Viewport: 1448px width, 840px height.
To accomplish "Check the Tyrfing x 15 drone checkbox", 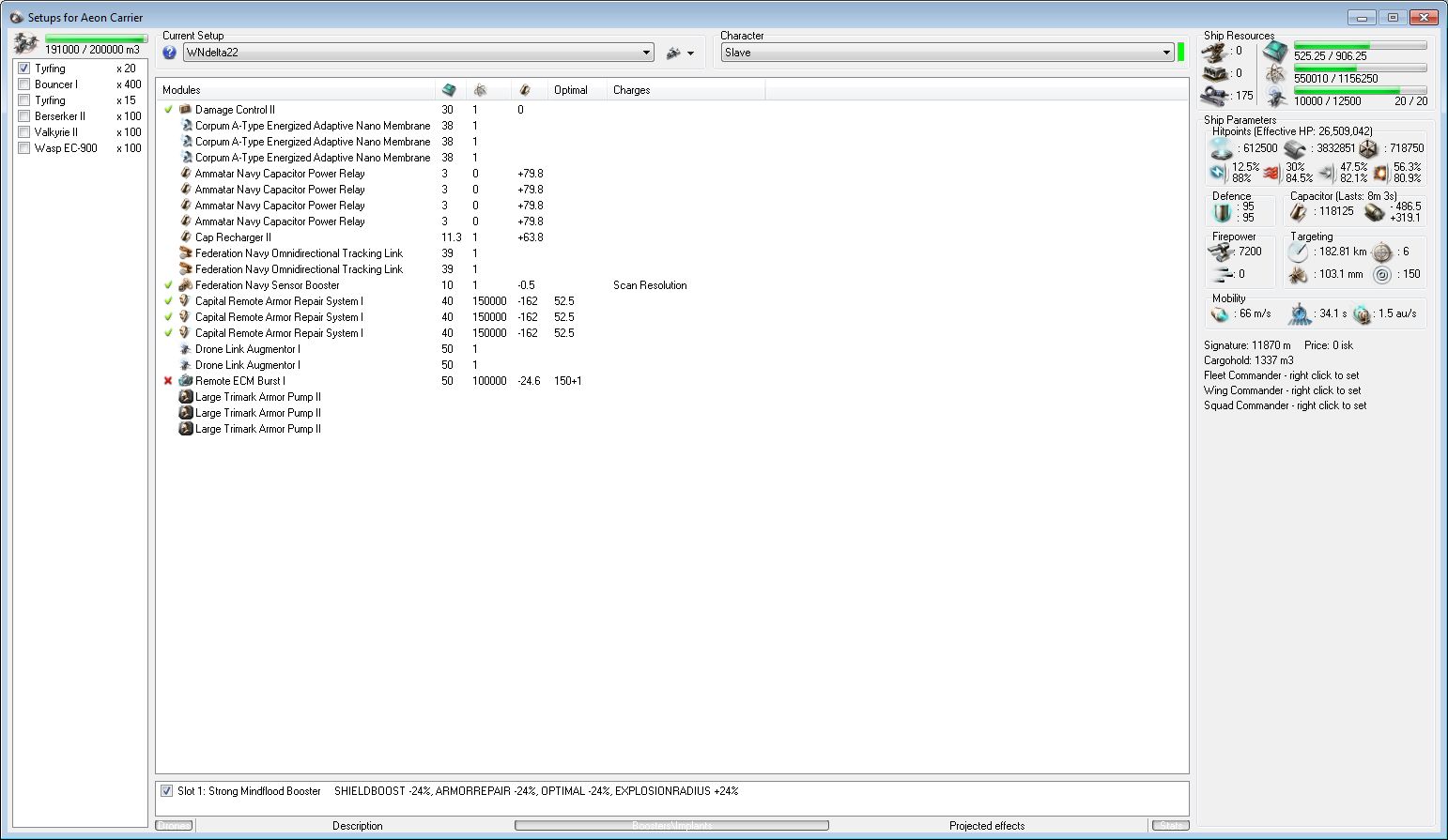I will 24,100.
